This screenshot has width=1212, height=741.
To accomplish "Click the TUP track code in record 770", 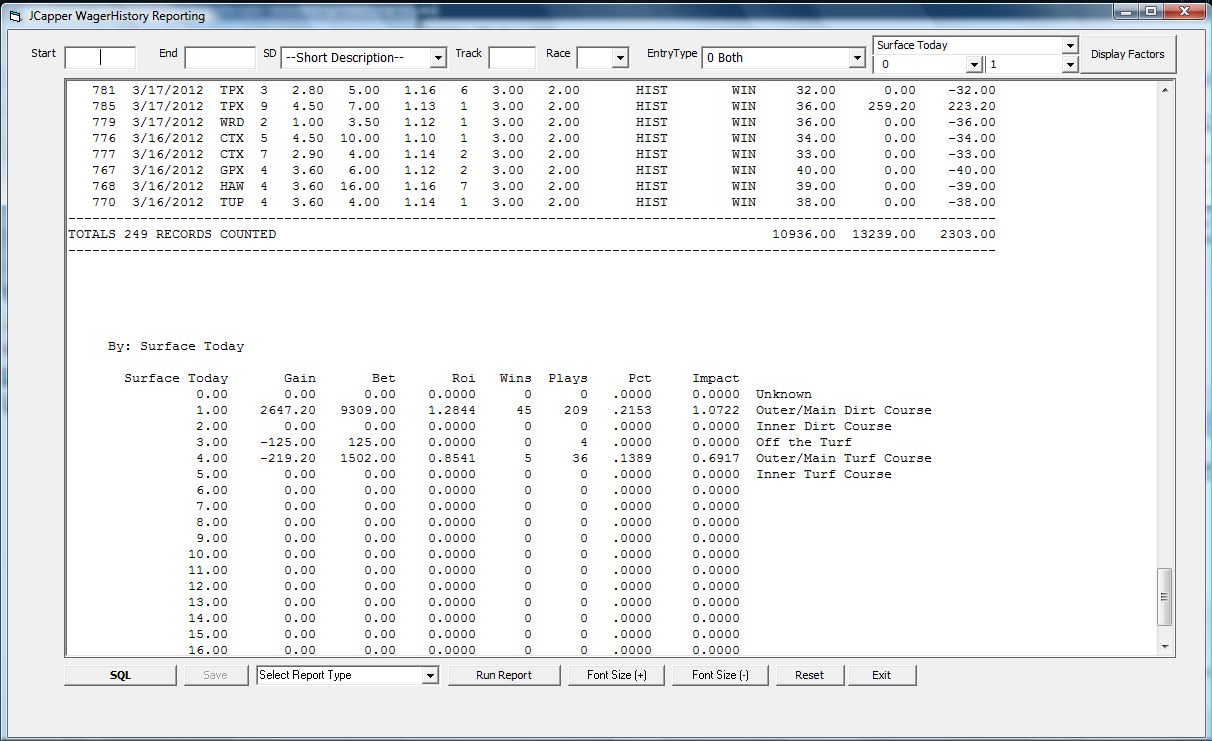I will tap(232, 202).
